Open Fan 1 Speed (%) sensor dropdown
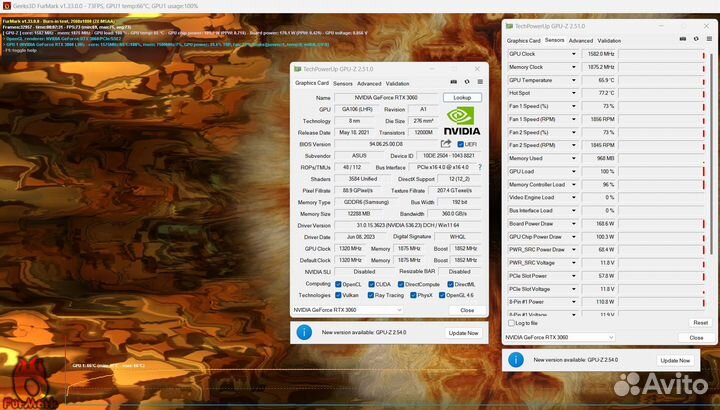Image resolution: width=720 pixels, height=410 pixels. (x=574, y=106)
